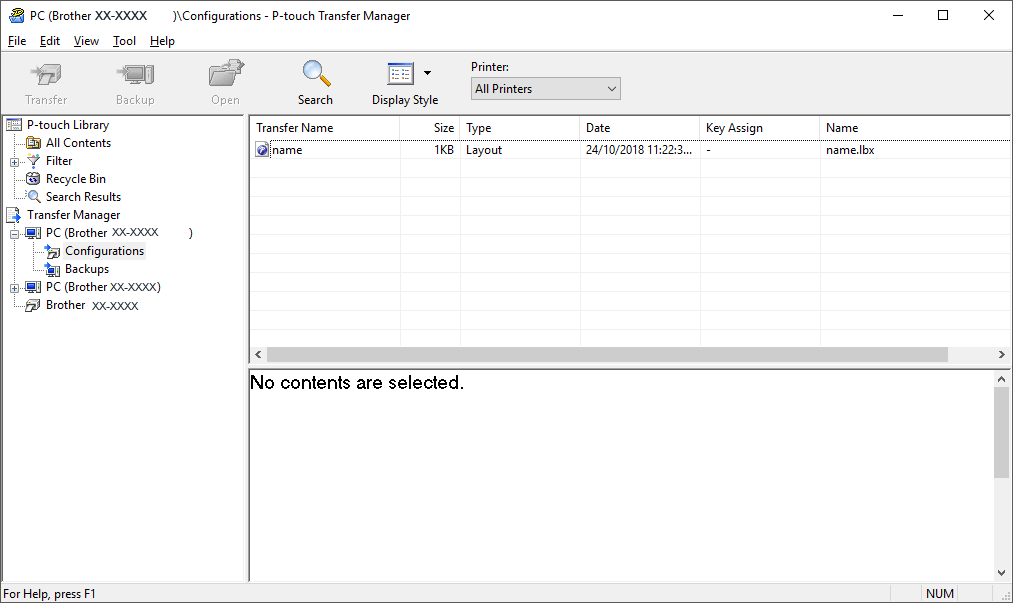Click the P-touch app icon in title bar
The image size is (1013, 603).
[x=16, y=16]
